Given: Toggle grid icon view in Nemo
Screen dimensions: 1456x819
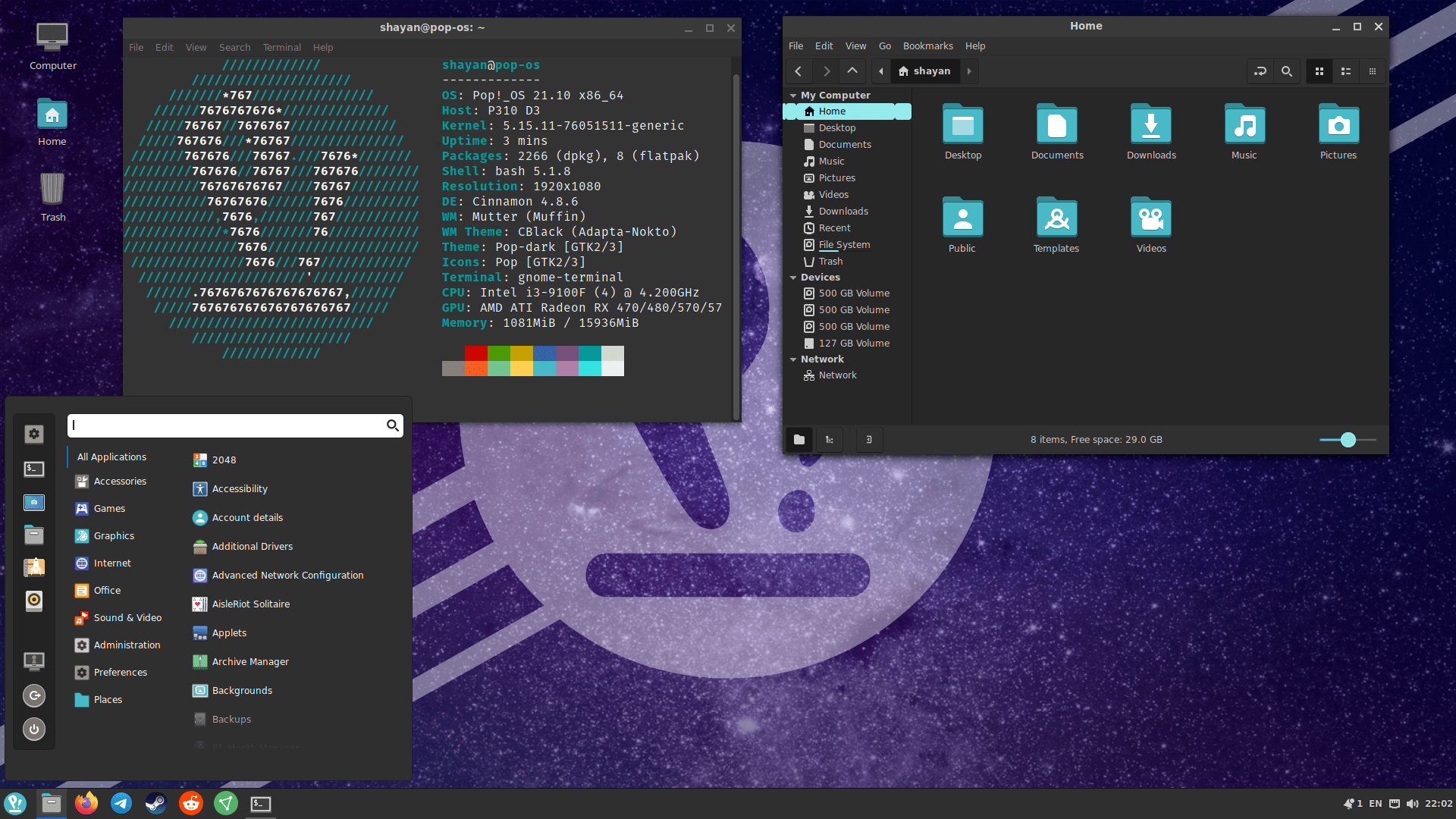Looking at the screenshot, I should coord(1319,71).
